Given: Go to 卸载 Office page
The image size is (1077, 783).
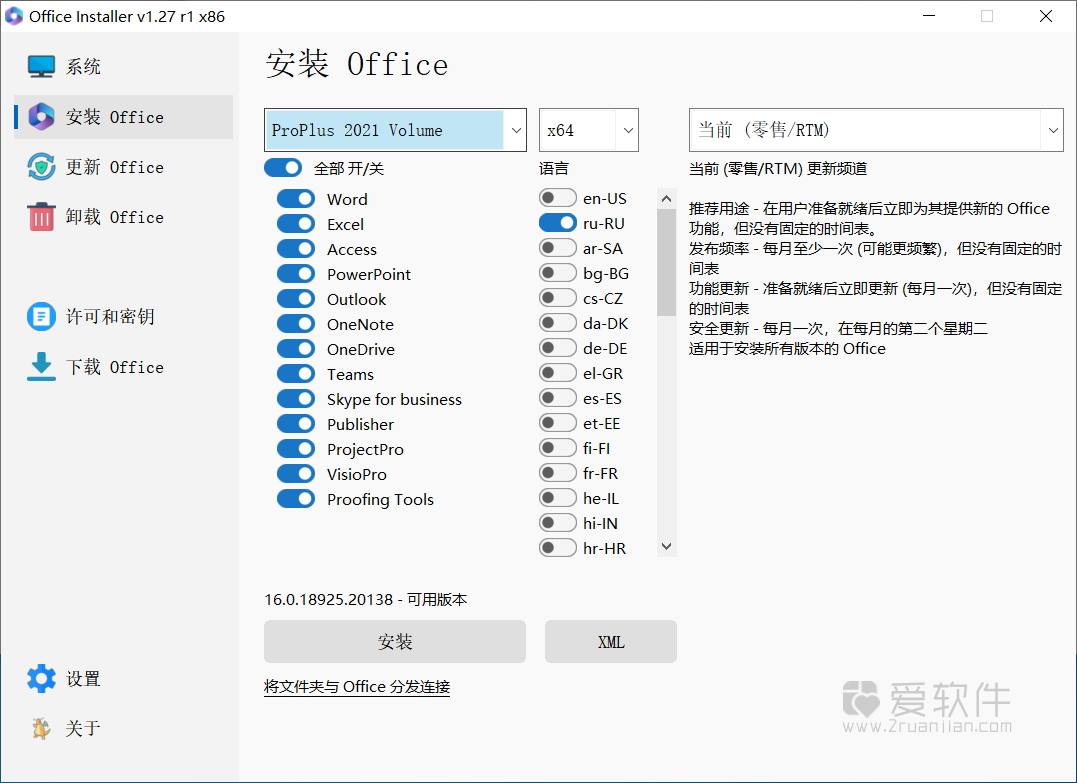Looking at the screenshot, I should pyautogui.click(x=124, y=217).
